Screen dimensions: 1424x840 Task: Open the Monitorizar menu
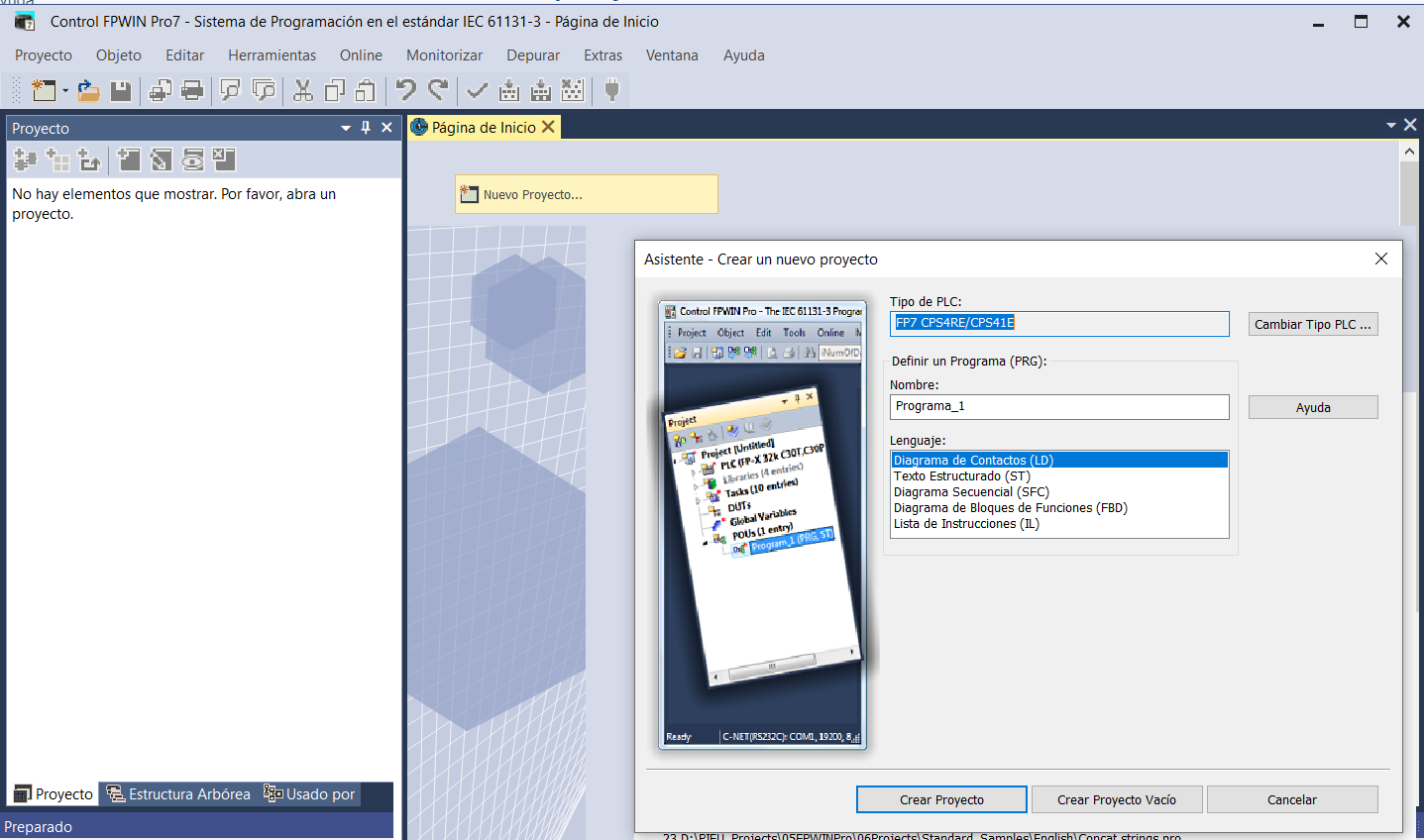pos(445,55)
